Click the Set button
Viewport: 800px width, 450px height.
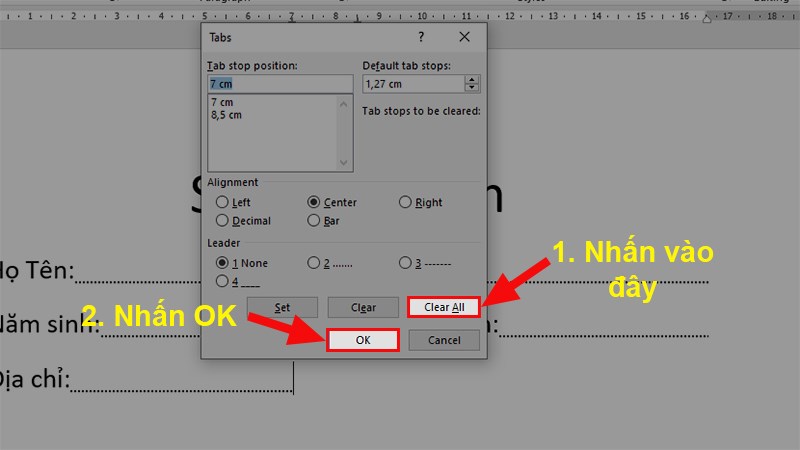point(282,307)
